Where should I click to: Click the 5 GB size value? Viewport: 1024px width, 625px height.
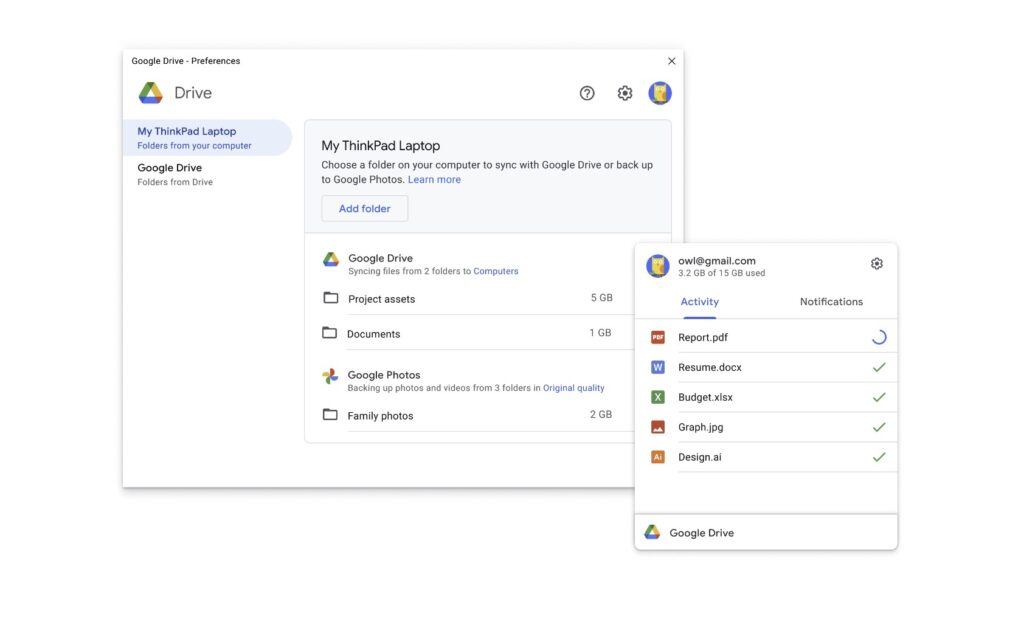601,298
